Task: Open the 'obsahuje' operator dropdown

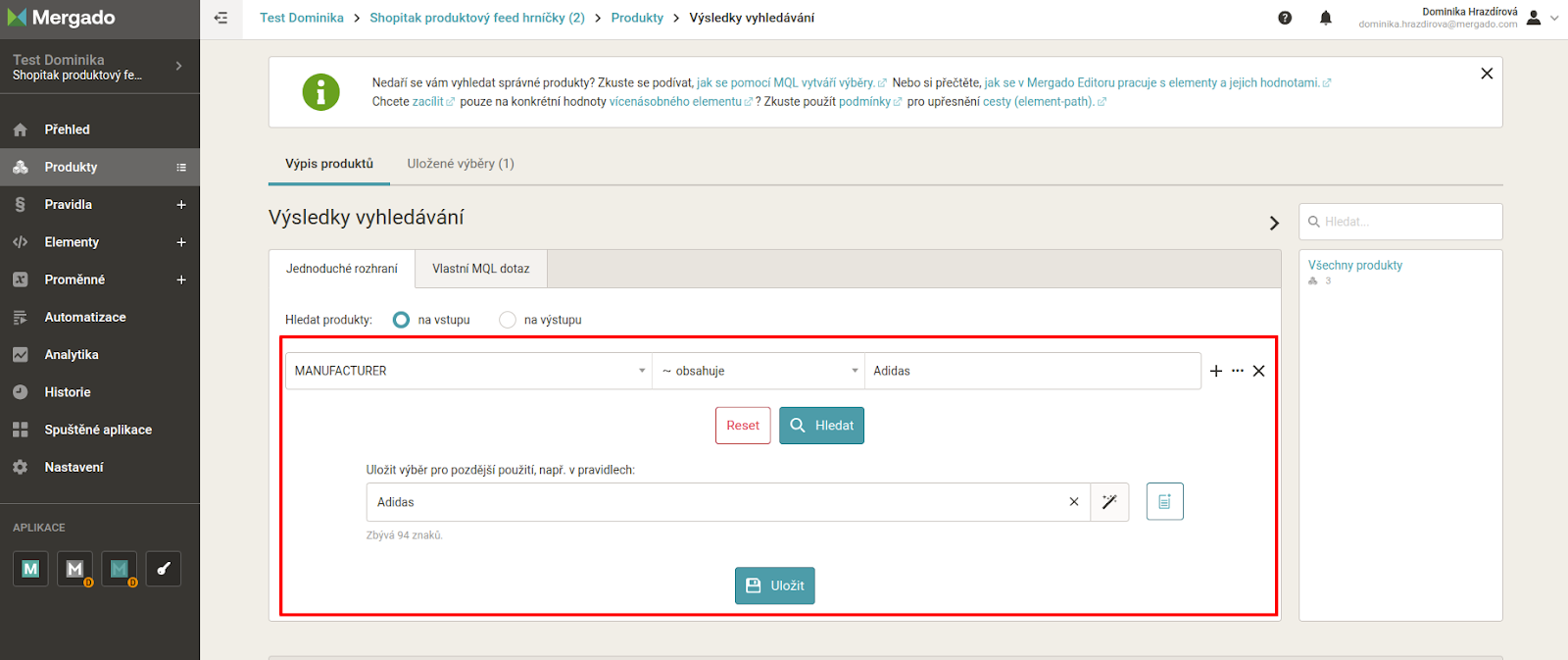Action: tap(759, 371)
